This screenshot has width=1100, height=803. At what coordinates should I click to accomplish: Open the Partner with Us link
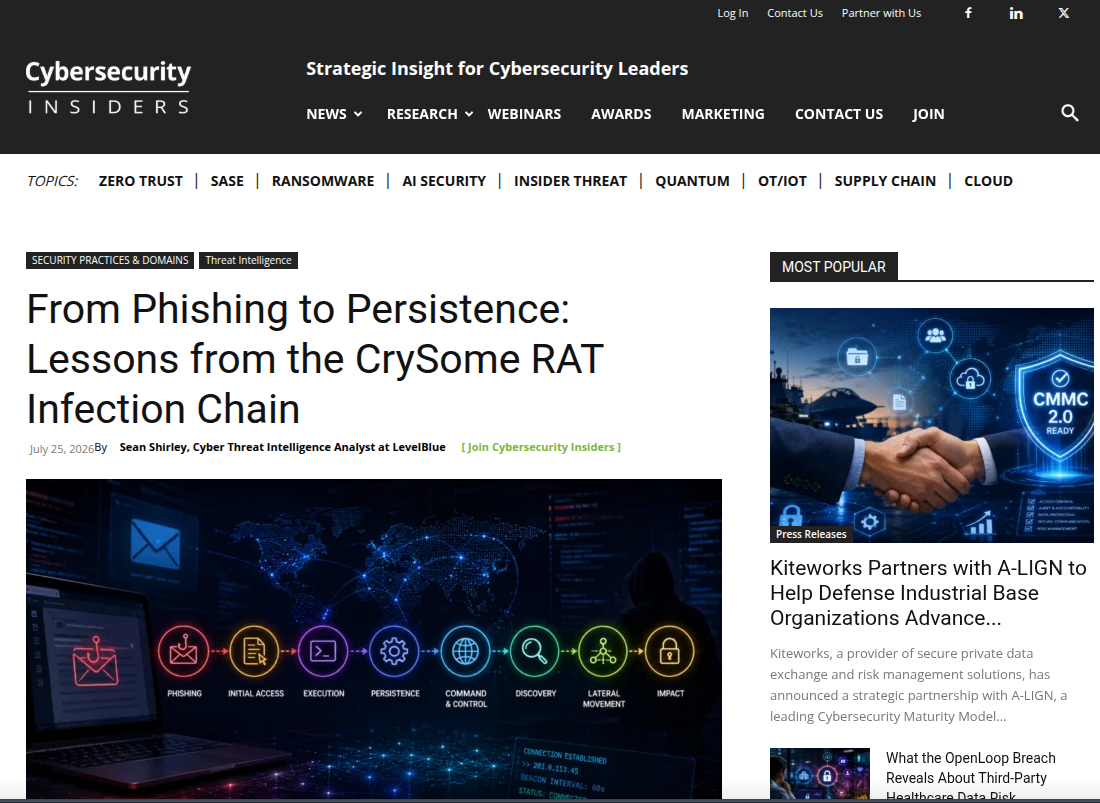pyautogui.click(x=881, y=13)
